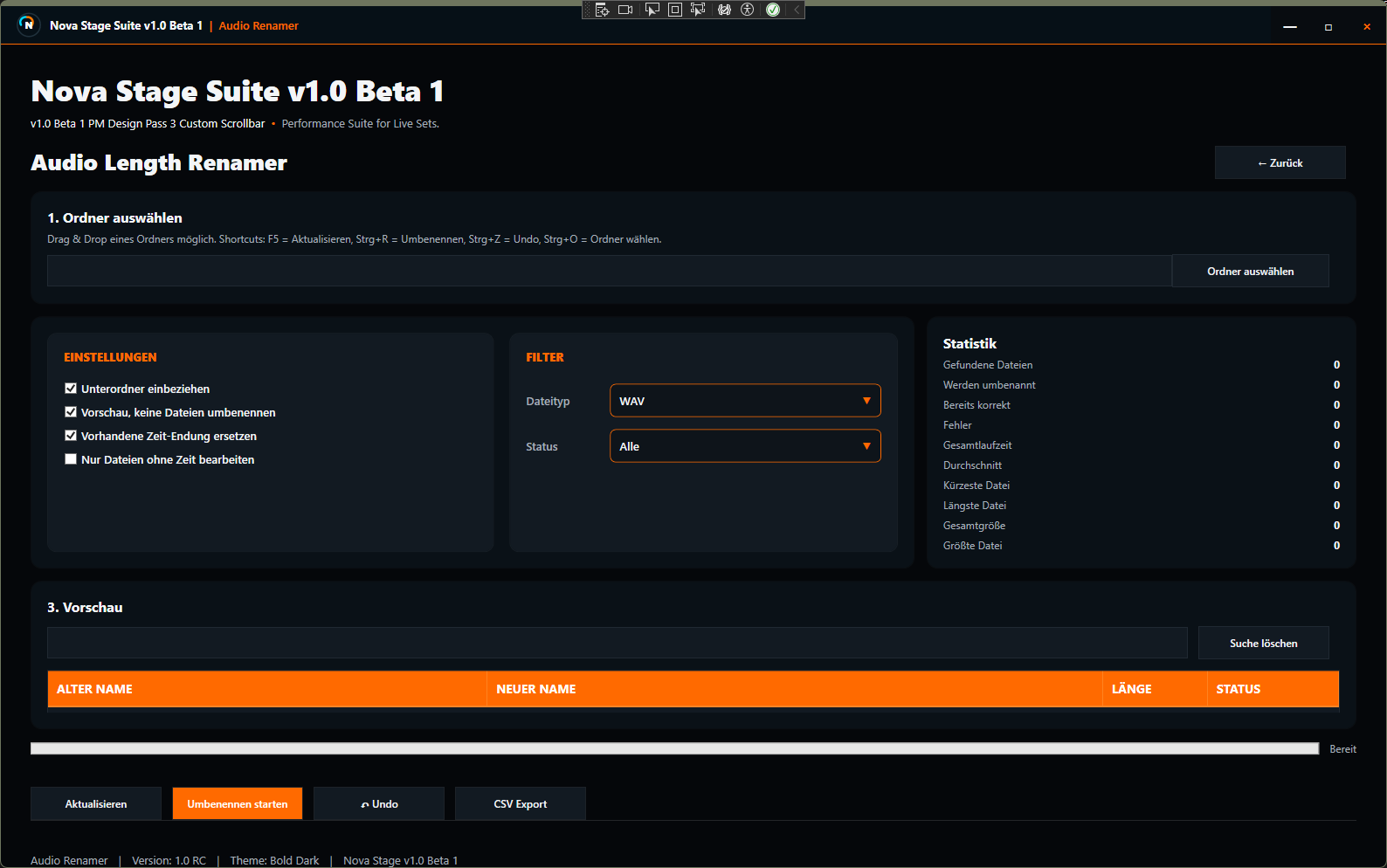The image size is (1387, 868).
Task: Toggle display layout adorners square icon
Action: tap(674, 10)
